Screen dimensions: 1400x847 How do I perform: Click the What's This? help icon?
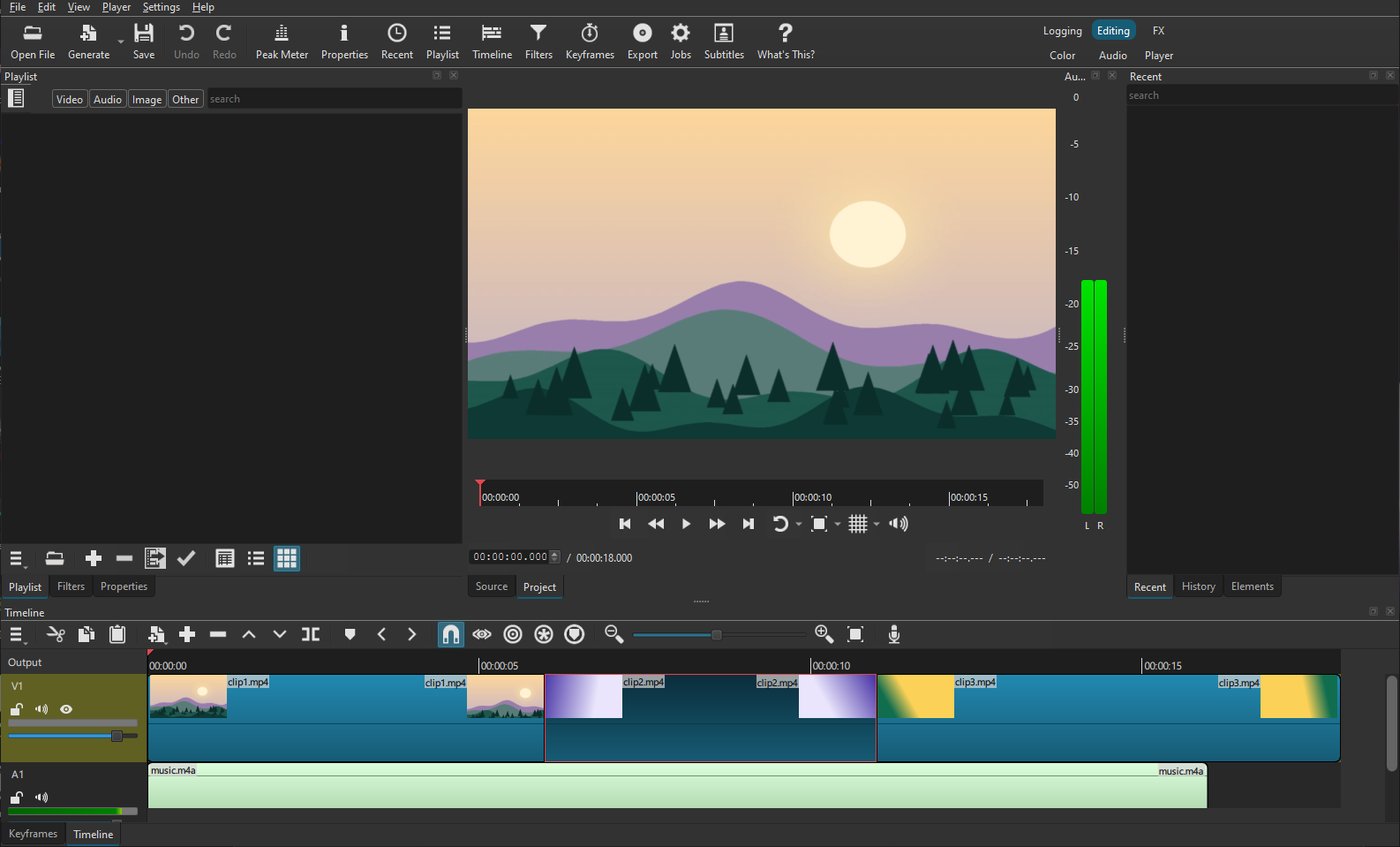click(785, 42)
